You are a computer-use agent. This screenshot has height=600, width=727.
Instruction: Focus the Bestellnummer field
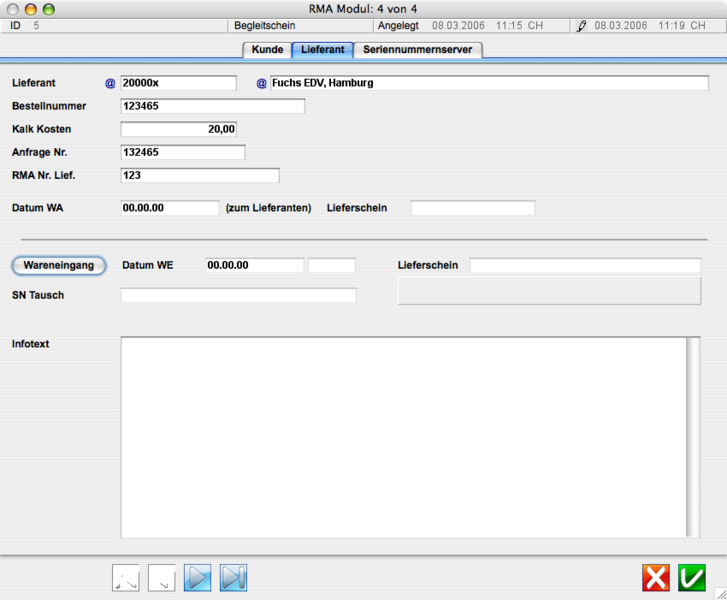coord(212,106)
